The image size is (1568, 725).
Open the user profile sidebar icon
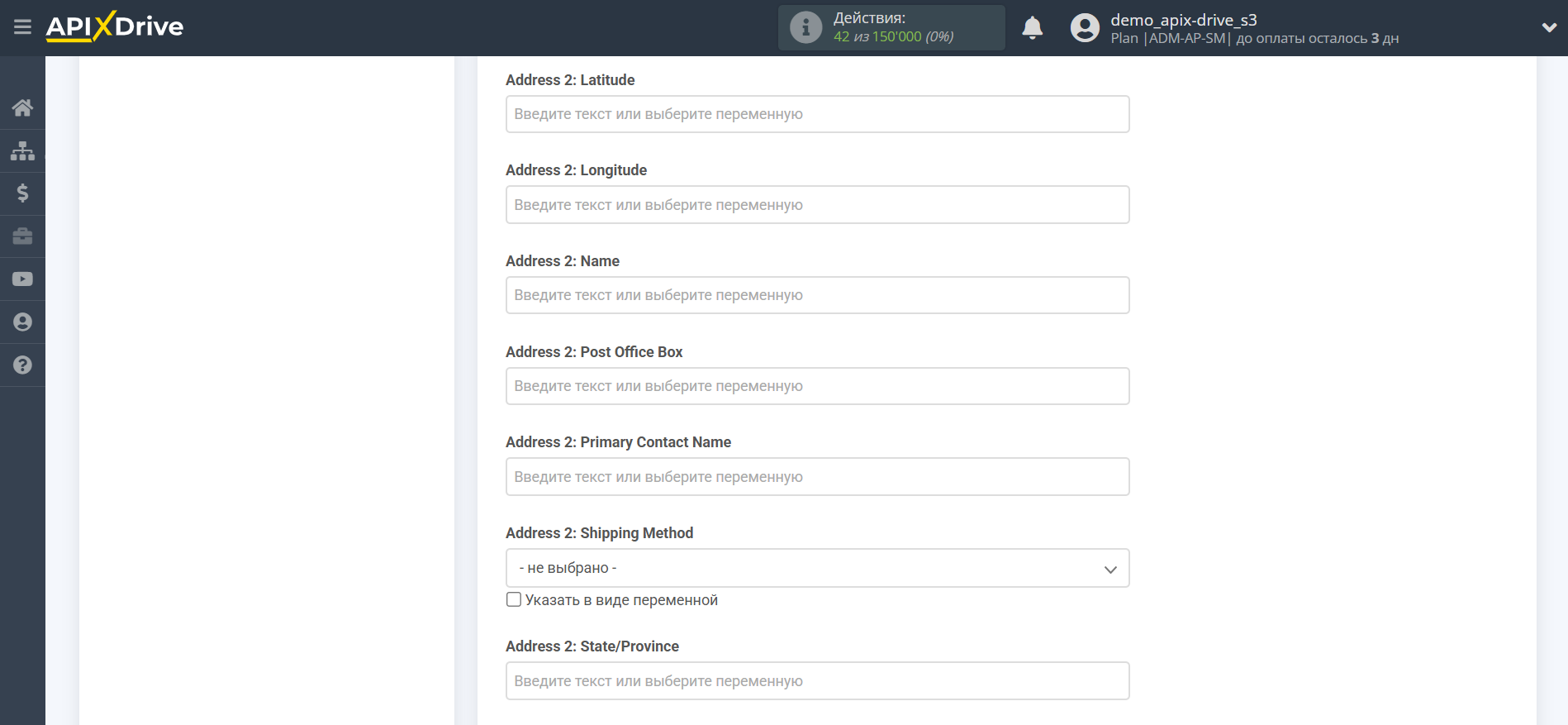[x=22, y=322]
